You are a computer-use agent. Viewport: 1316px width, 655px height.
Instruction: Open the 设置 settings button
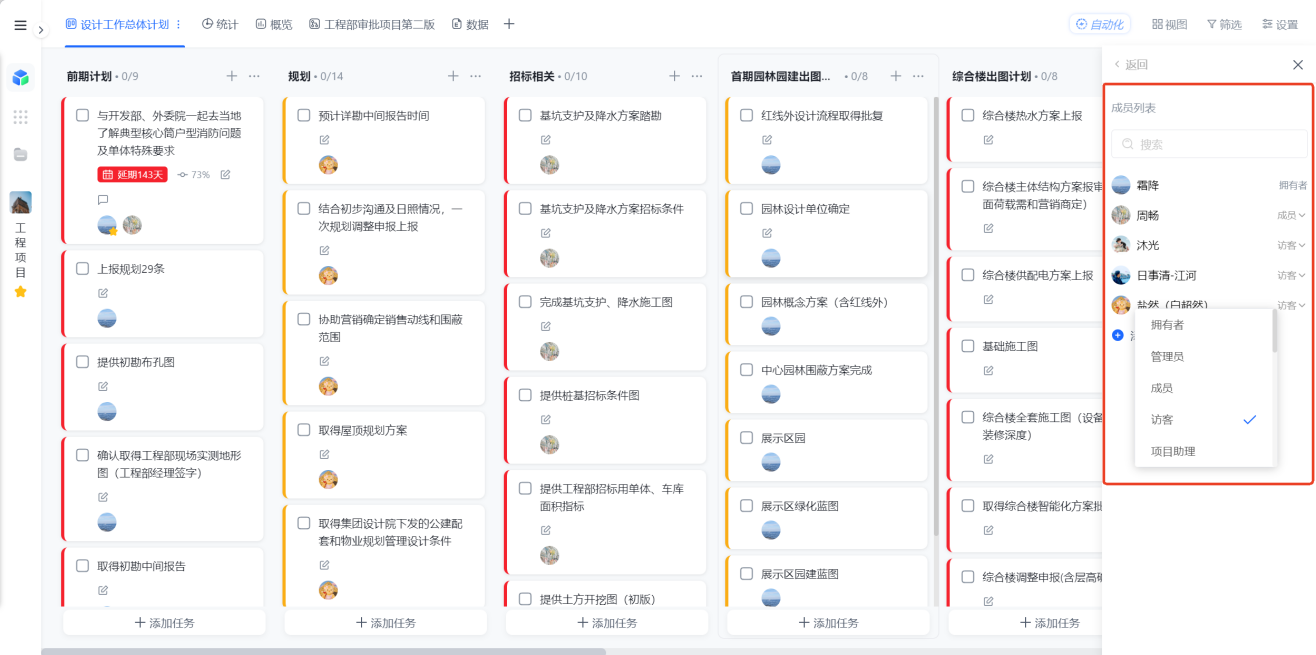(x=1280, y=24)
